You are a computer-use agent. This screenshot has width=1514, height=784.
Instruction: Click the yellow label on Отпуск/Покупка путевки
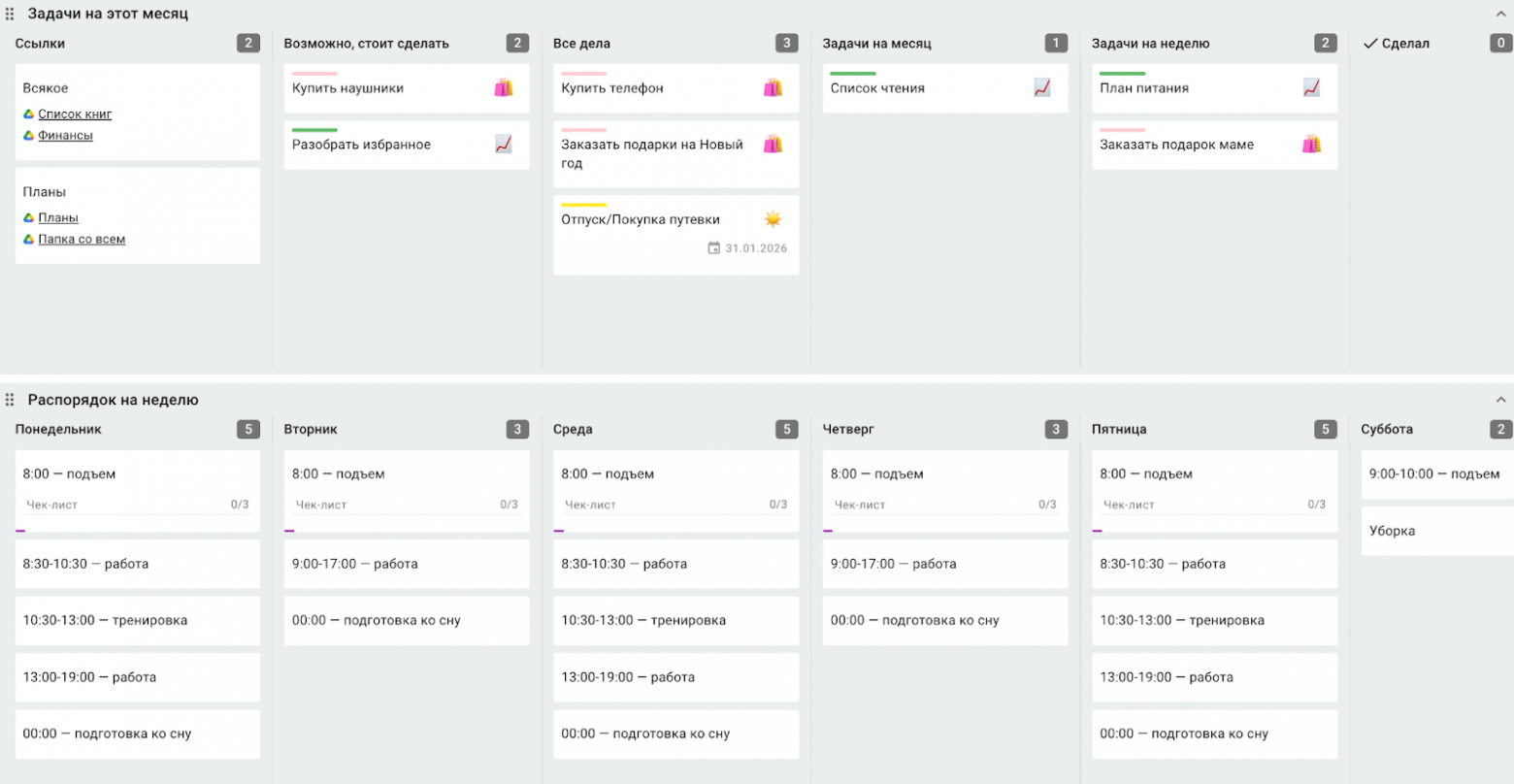click(x=583, y=206)
